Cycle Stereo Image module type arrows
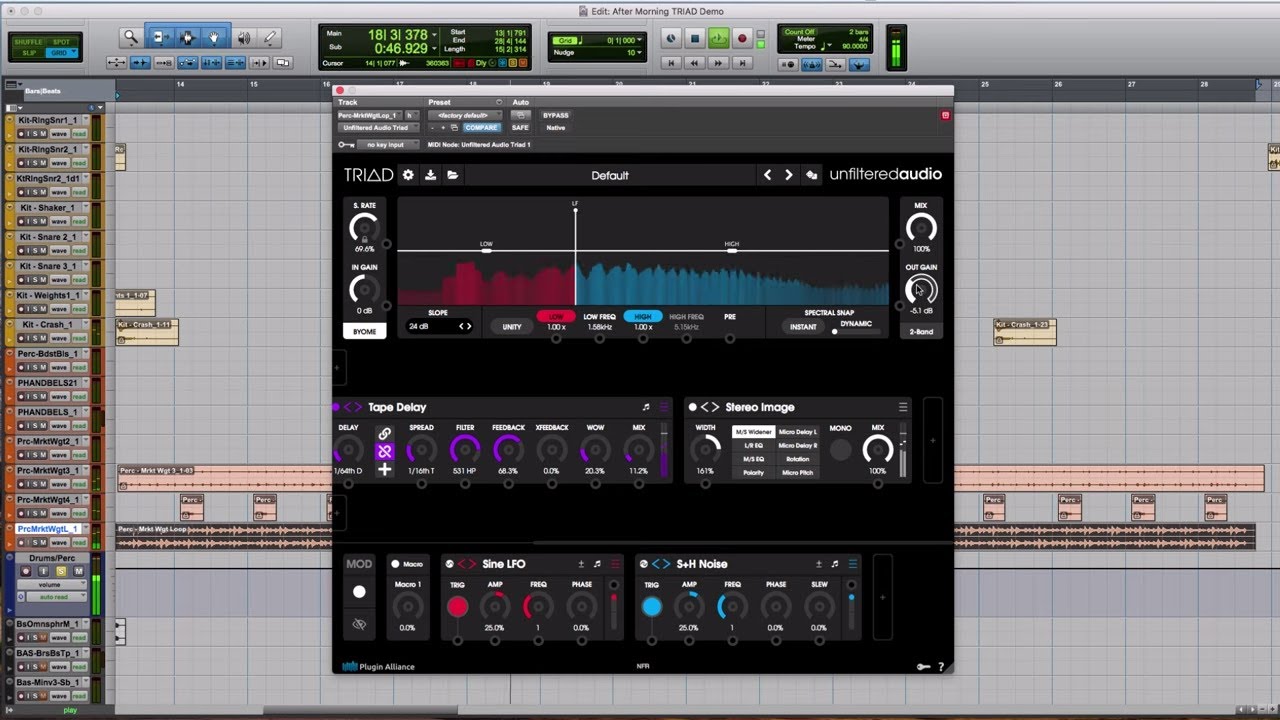The width and height of the screenshot is (1280, 720). [x=709, y=407]
